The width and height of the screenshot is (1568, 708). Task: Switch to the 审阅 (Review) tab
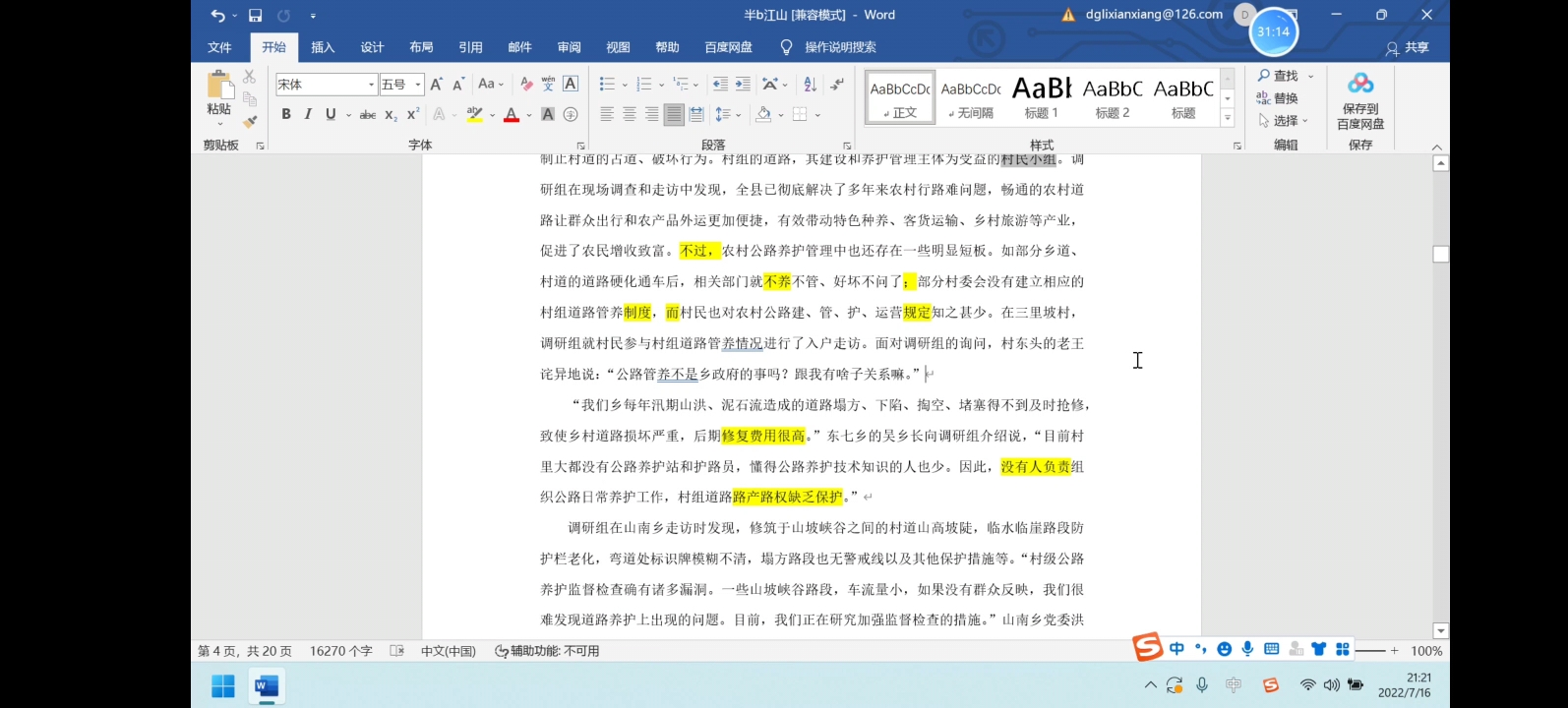pyautogui.click(x=569, y=47)
